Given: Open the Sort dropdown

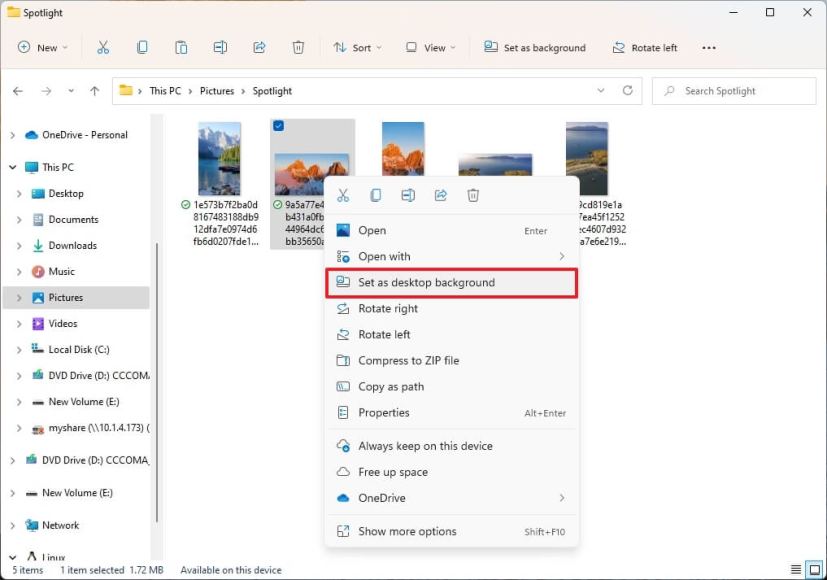Looking at the screenshot, I should tap(357, 47).
